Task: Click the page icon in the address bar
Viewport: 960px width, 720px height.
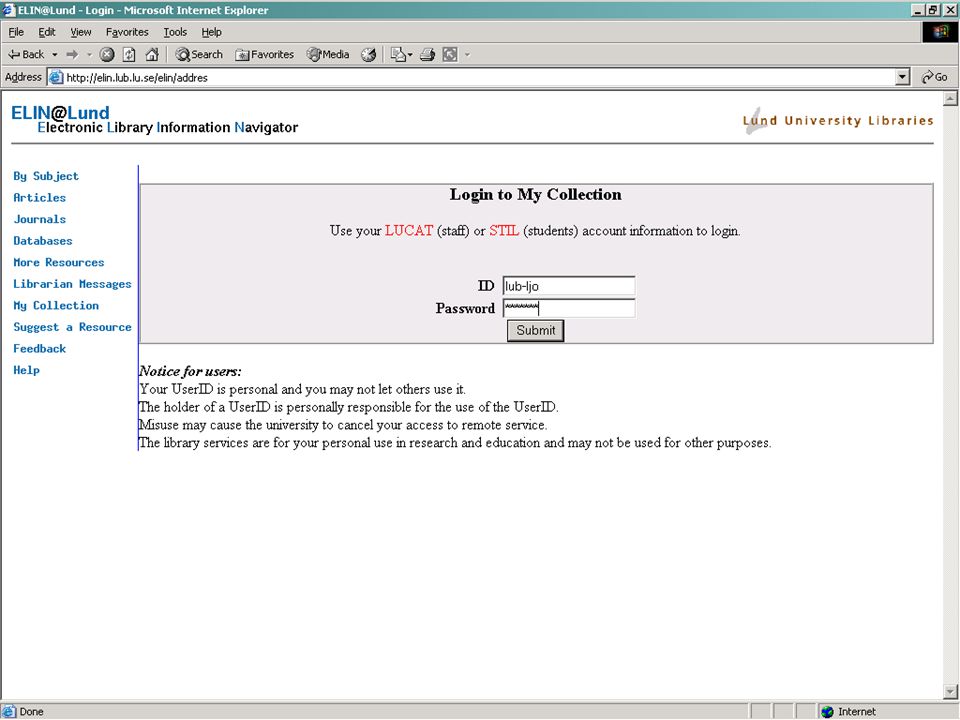Action: click(x=56, y=77)
